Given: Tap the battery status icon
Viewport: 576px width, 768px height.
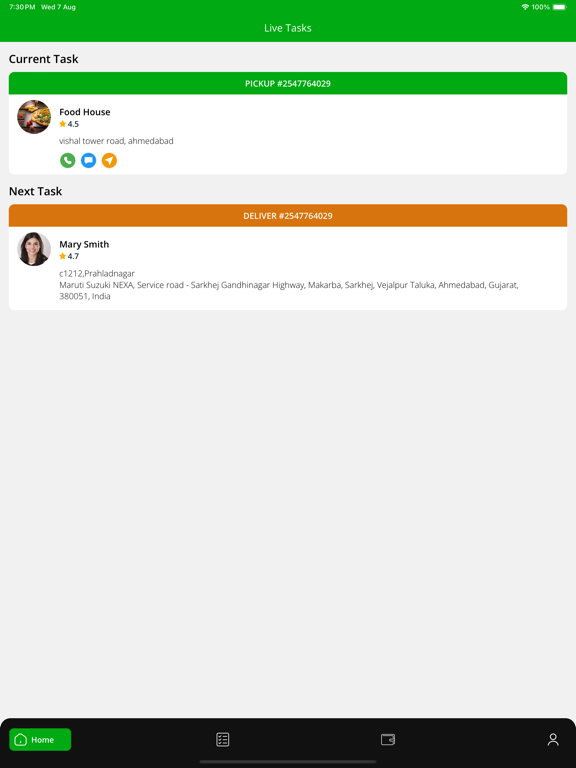Looking at the screenshot, I should 560,7.
